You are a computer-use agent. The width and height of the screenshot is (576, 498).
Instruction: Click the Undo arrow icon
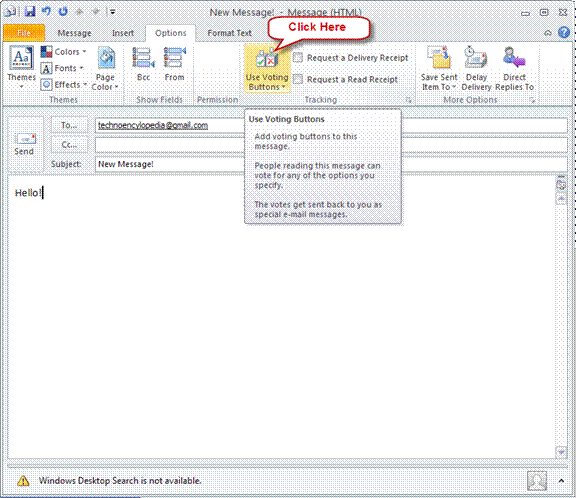point(46,11)
